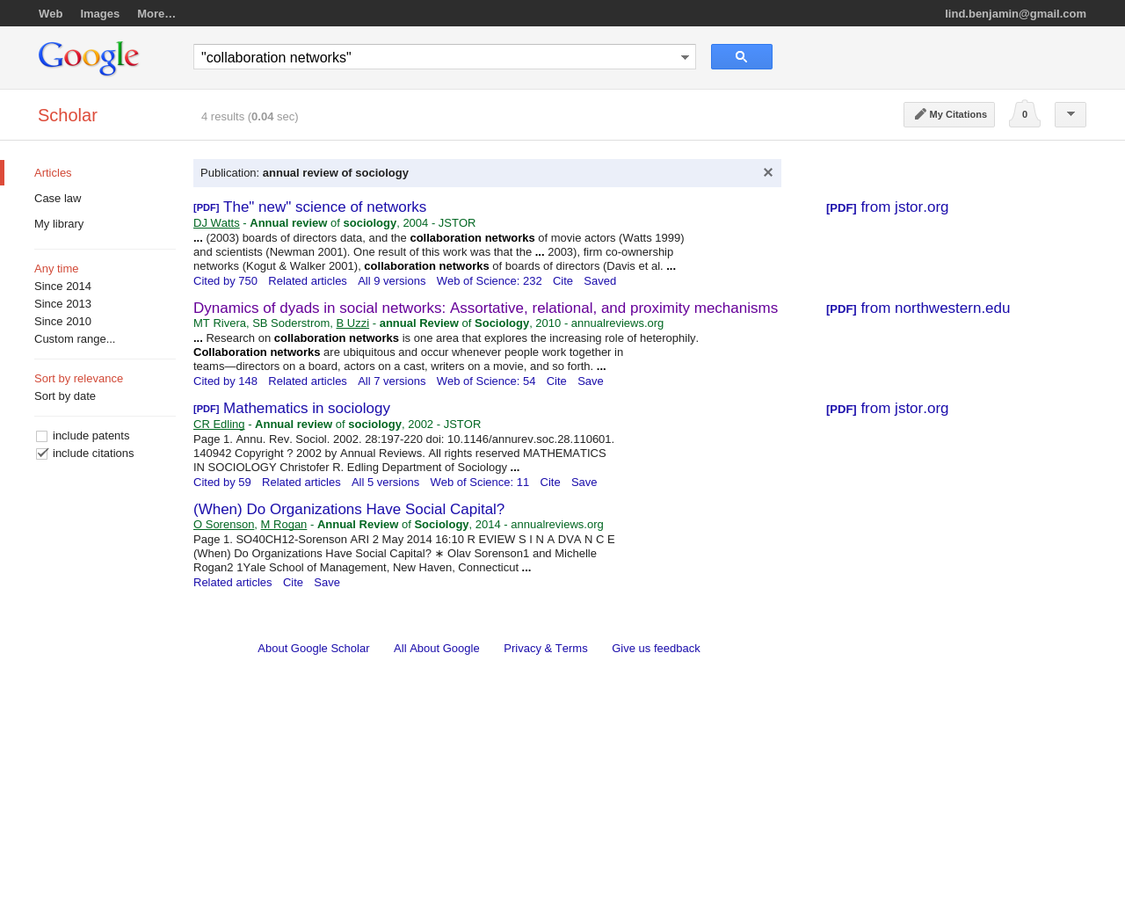View Cited by 59 articles
Screen dimensions: 1125x900
click(x=222, y=482)
